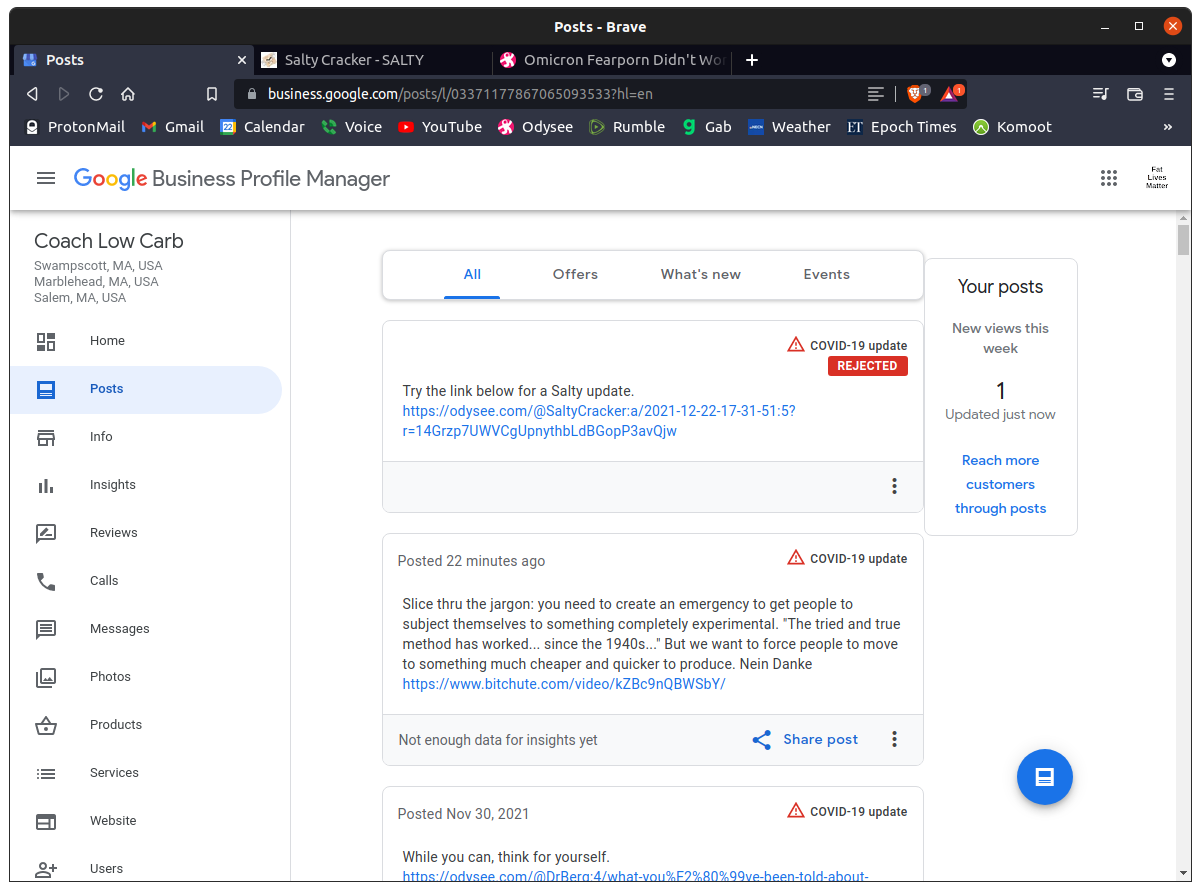
Task: Click the Photos gallery icon
Action: 46,677
